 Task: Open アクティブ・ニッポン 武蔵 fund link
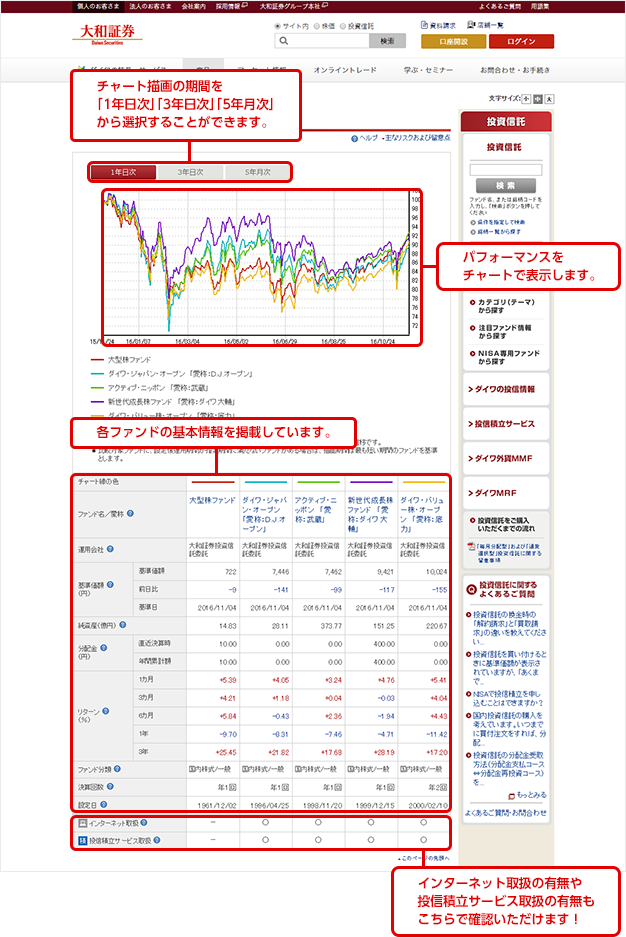point(316,510)
